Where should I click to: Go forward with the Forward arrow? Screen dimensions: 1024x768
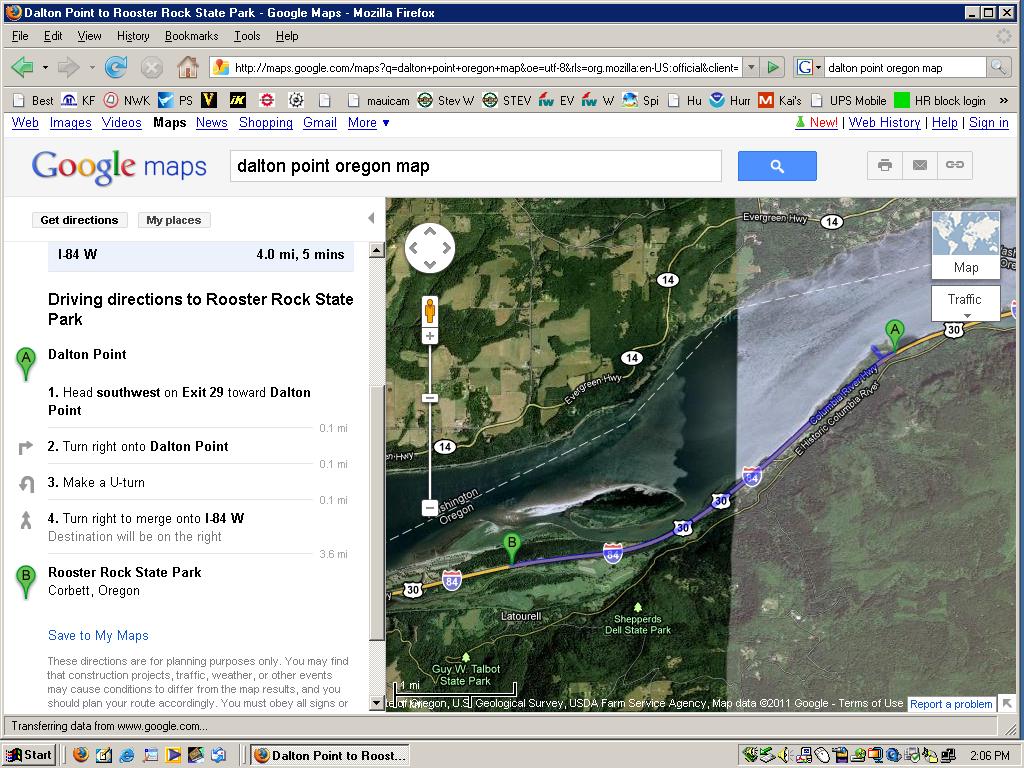[69, 67]
